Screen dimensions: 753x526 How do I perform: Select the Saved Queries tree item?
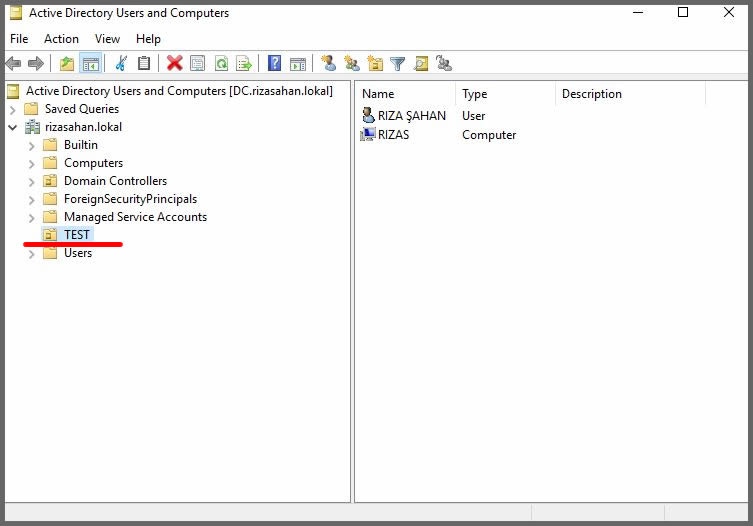[x=82, y=109]
